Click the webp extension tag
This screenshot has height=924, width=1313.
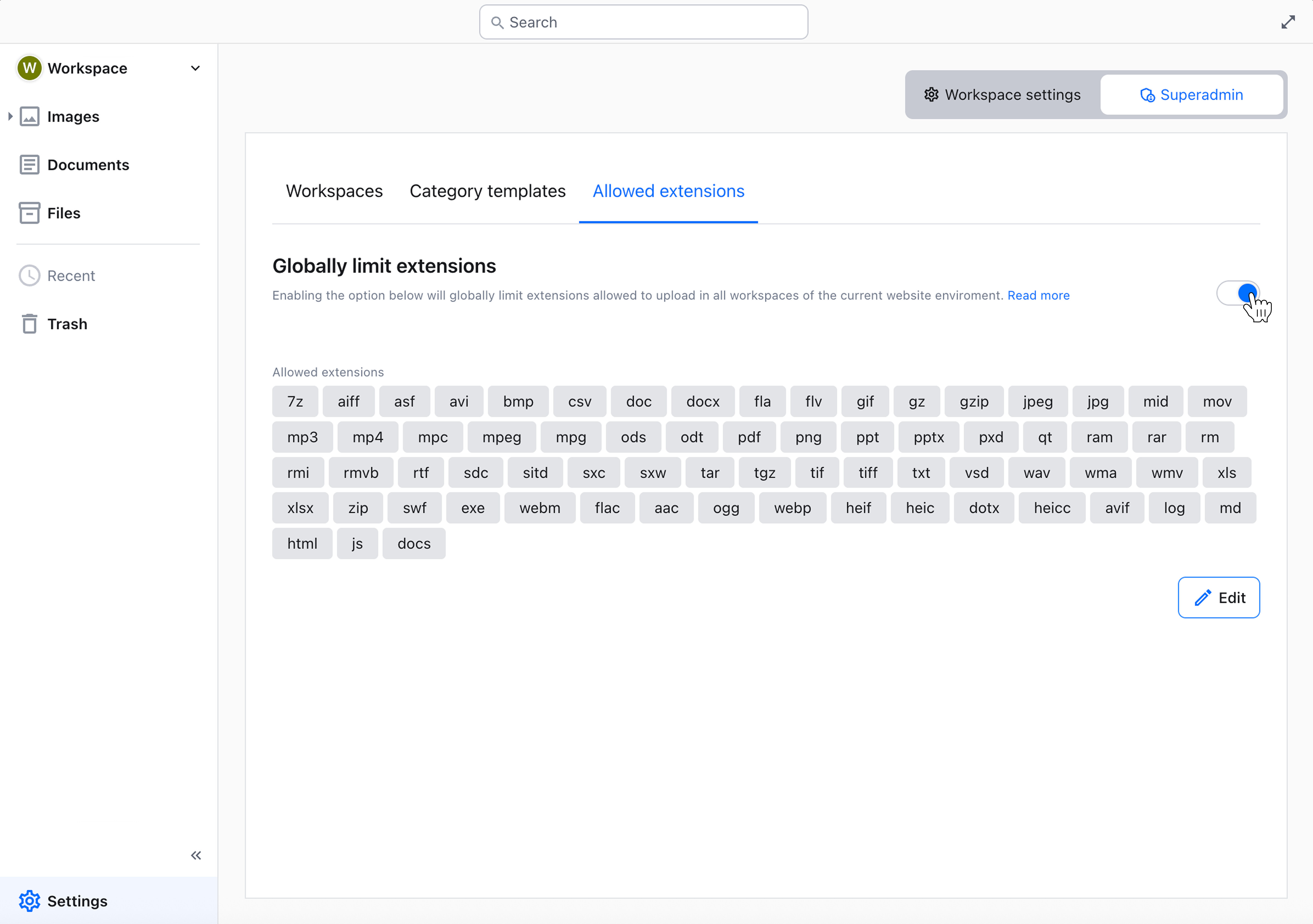(792, 508)
